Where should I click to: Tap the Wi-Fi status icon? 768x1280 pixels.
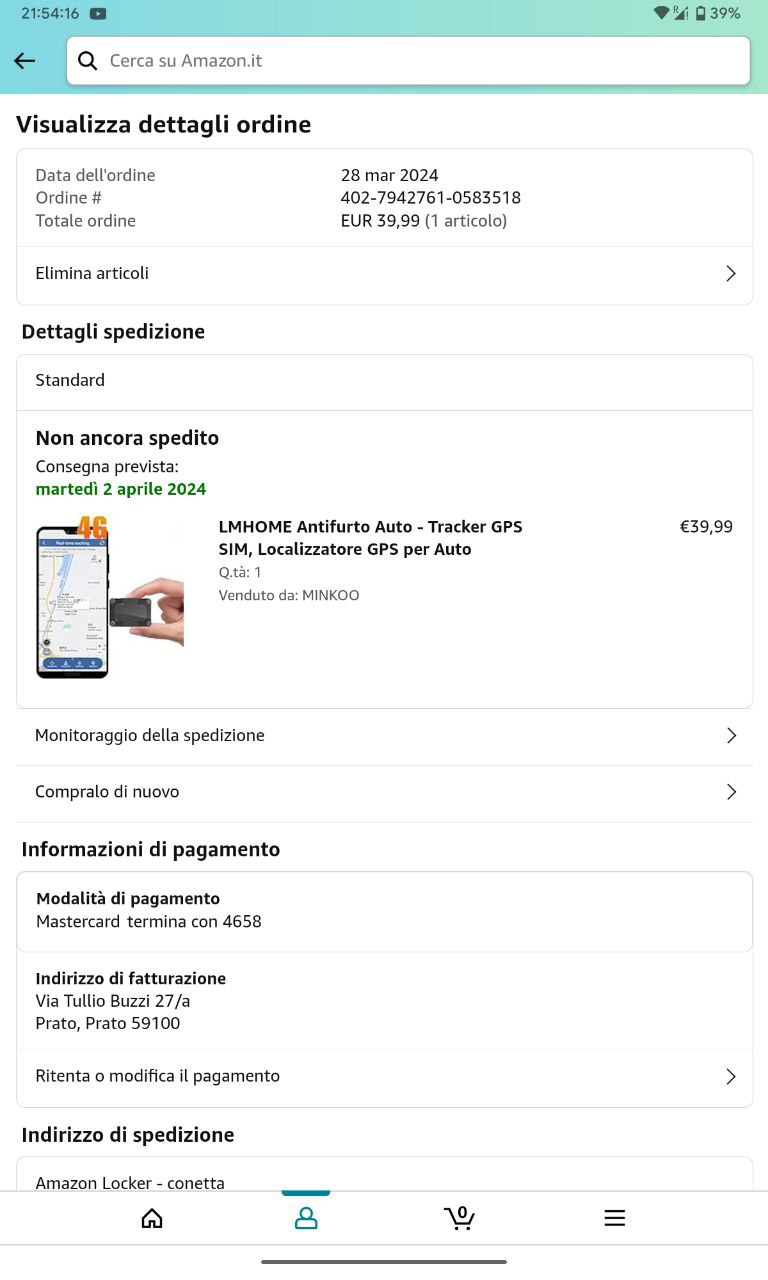pos(662,14)
